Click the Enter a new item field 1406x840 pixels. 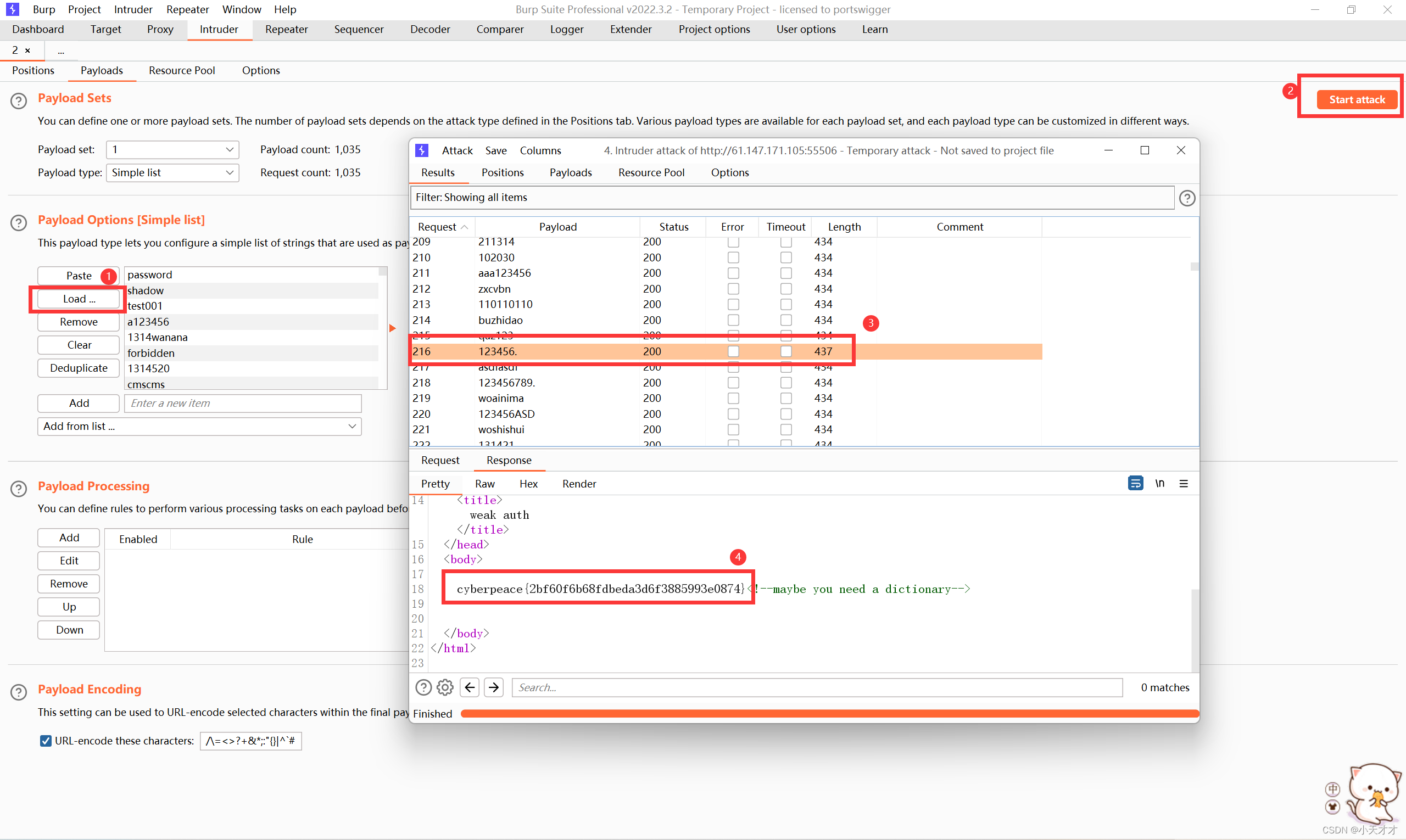pyautogui.click(x=242, y=403)
